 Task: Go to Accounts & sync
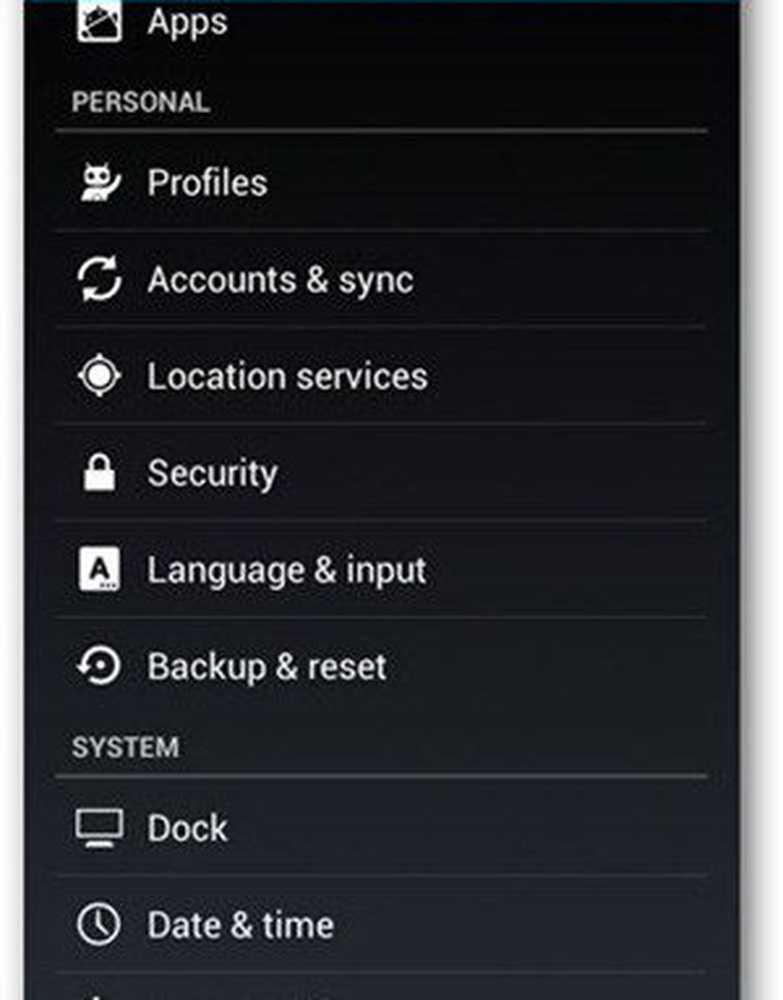tap(280, 280)
